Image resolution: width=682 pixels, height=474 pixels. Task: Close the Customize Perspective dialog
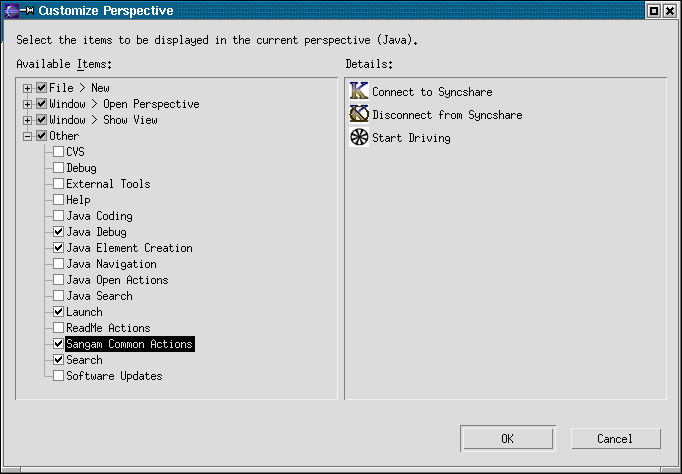click(670, 11)
